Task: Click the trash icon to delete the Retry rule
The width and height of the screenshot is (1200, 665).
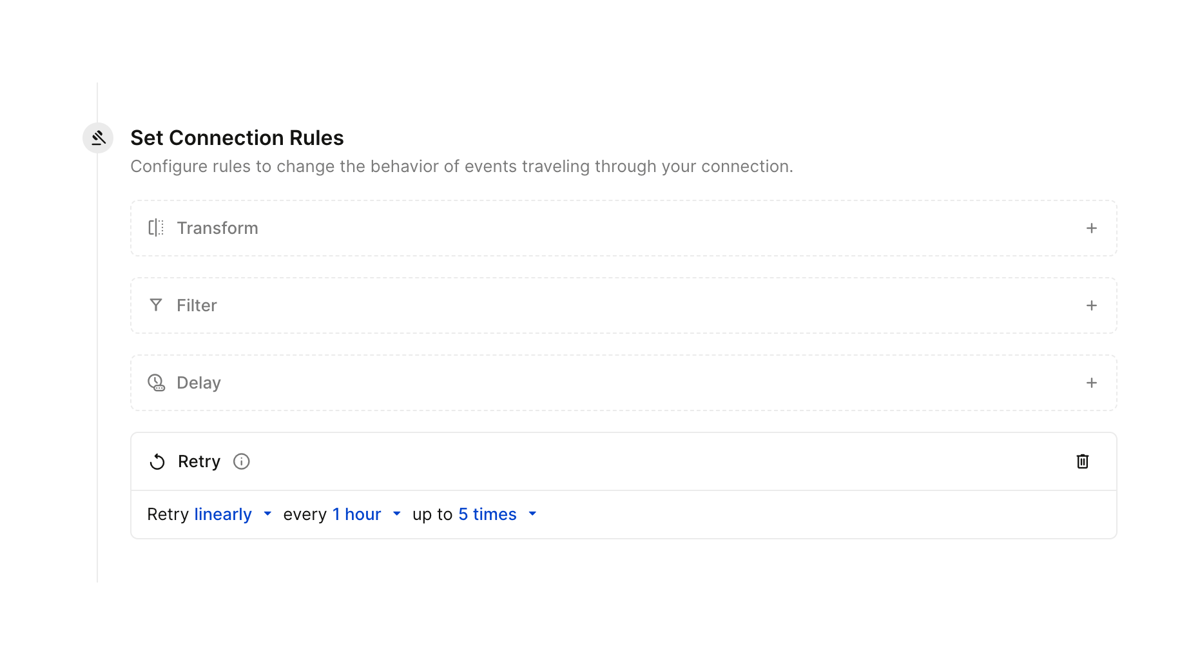Action: (1082, 461)
